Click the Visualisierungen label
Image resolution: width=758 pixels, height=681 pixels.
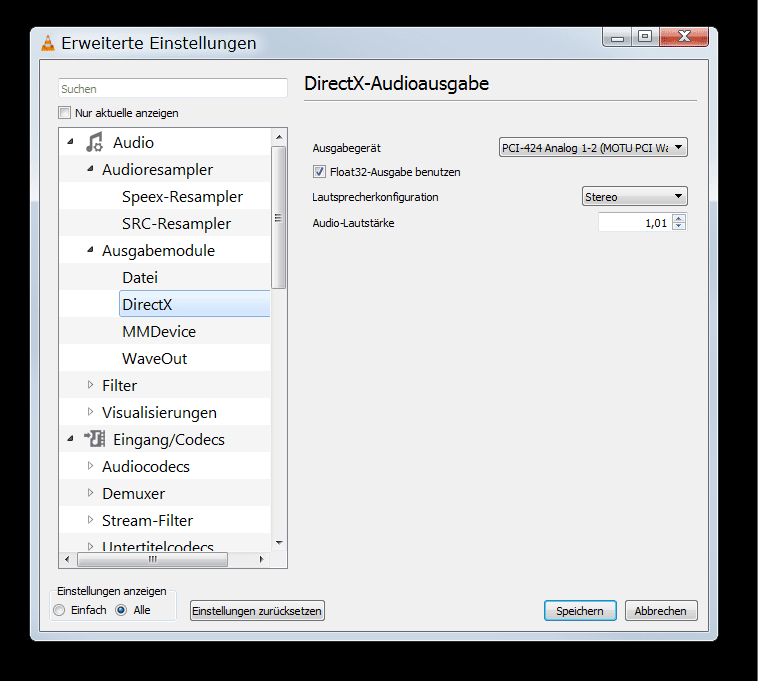pyautogui.click(x=160, y=413)
